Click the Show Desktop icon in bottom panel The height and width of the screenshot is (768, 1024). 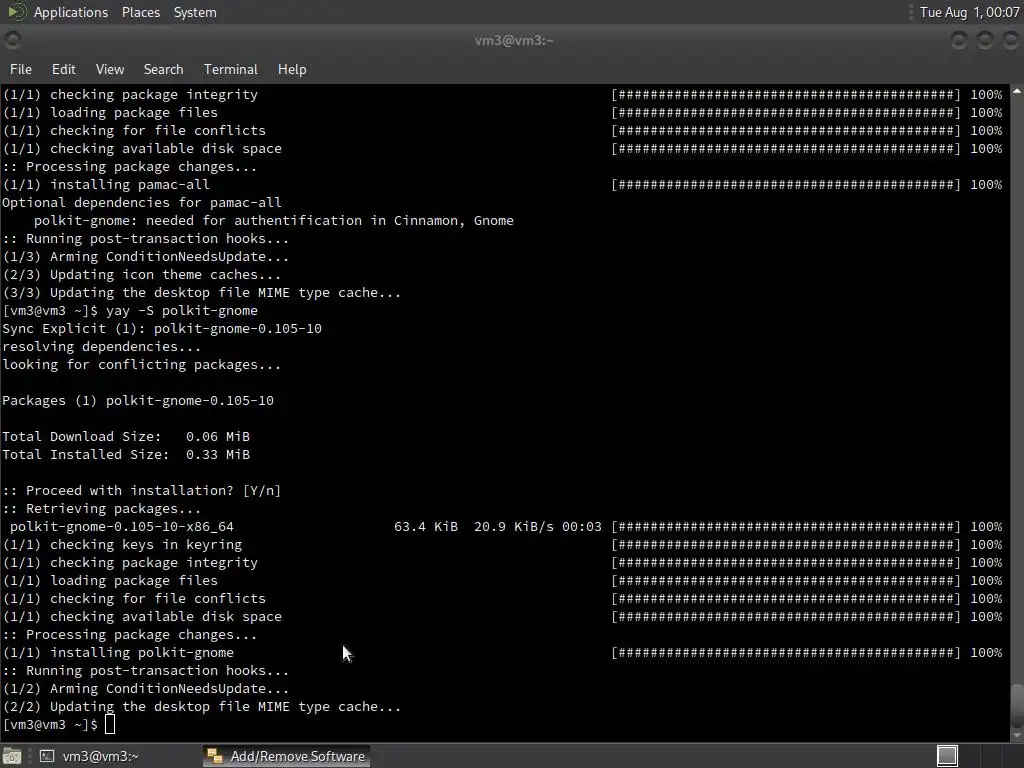pyautogui.click(x=12, y=756)
